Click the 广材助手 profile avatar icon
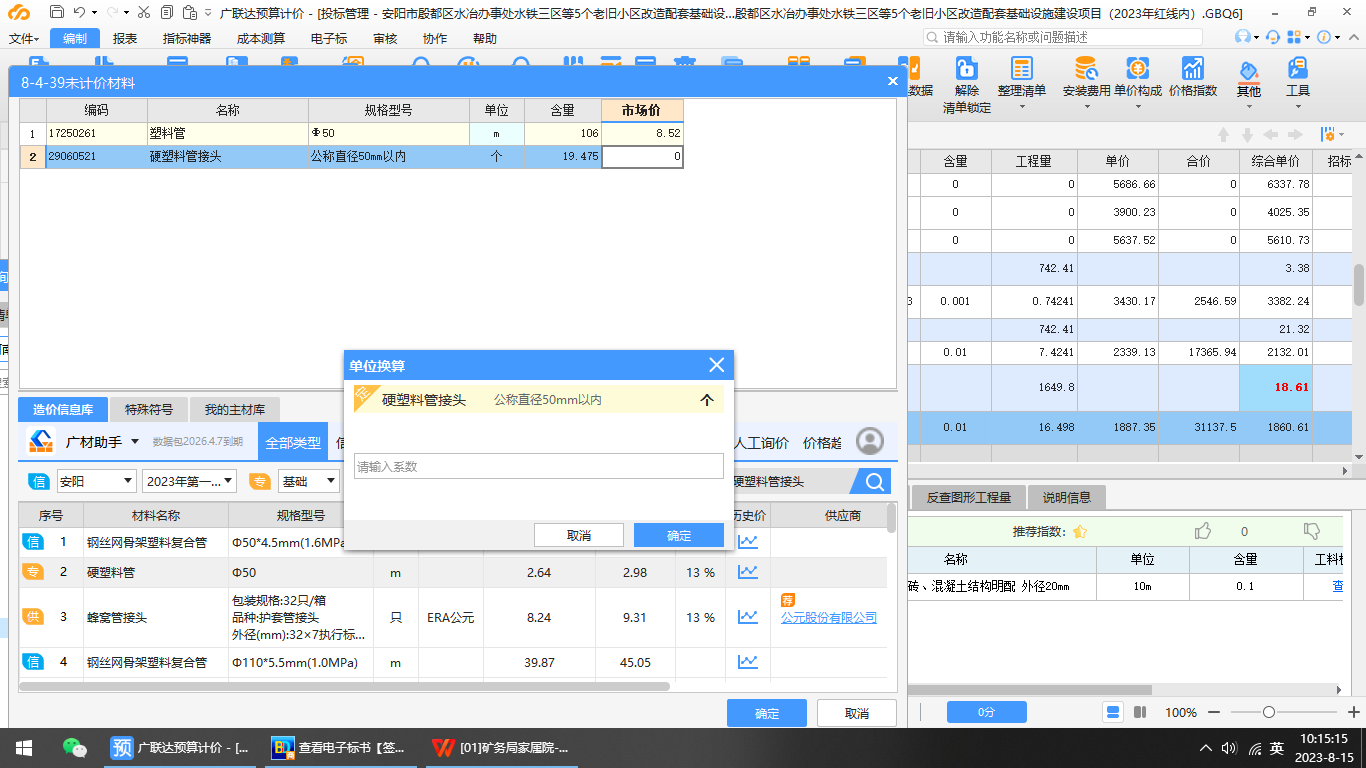This screenshot has width=1366, height=768. pyautogui.click(x=870, y=441)
